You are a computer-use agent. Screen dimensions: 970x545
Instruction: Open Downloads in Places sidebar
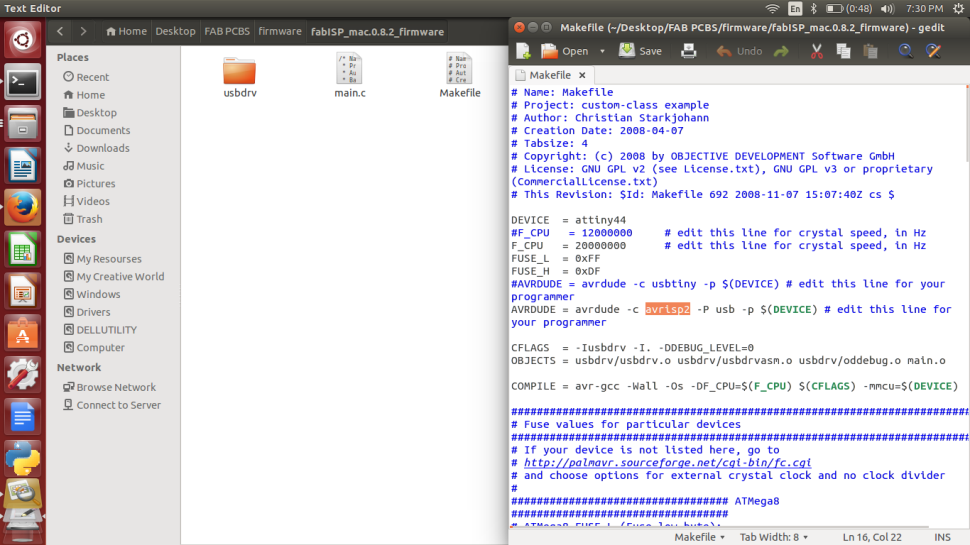pyautogui.click(x=96, y=148)
